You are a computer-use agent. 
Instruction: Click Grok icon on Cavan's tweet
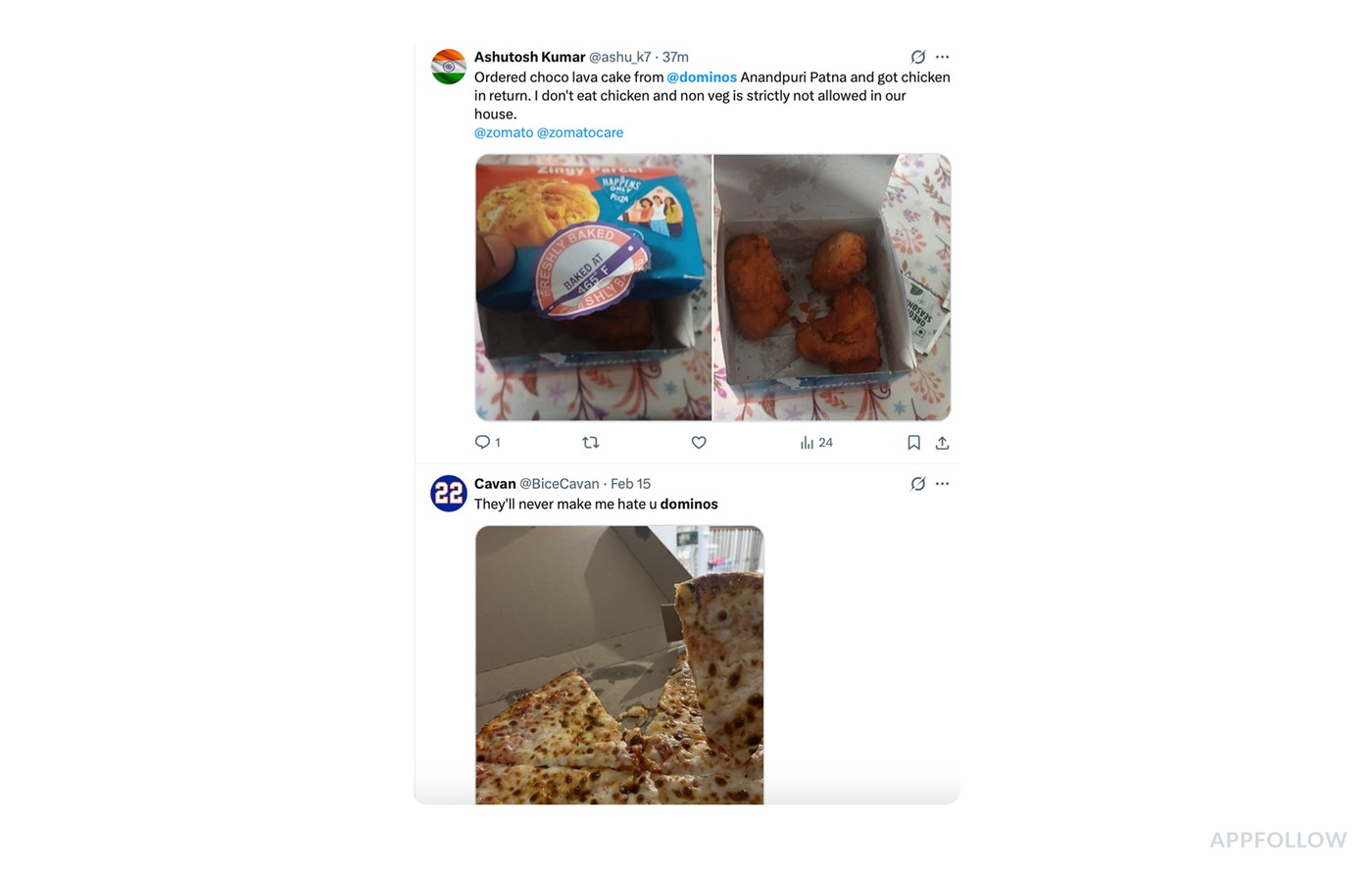[x=917, y=484]
